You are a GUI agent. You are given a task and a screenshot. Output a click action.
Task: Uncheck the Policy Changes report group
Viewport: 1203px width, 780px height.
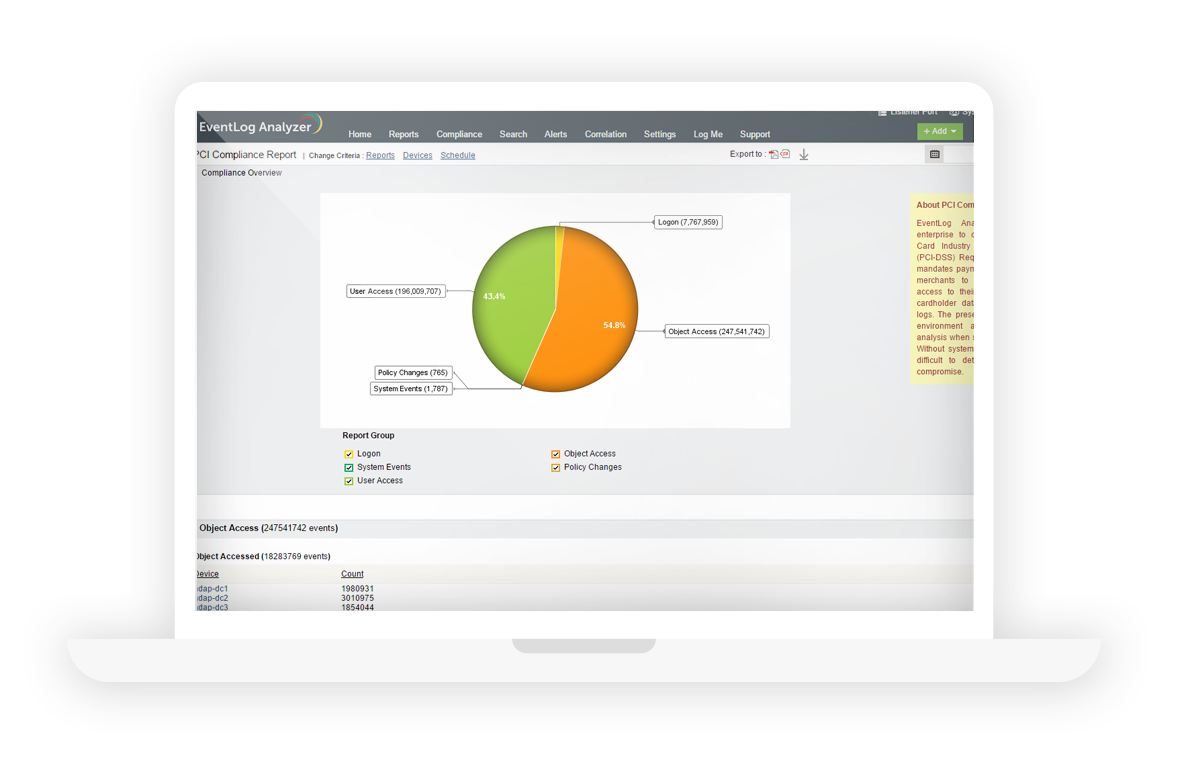[556, 468]
